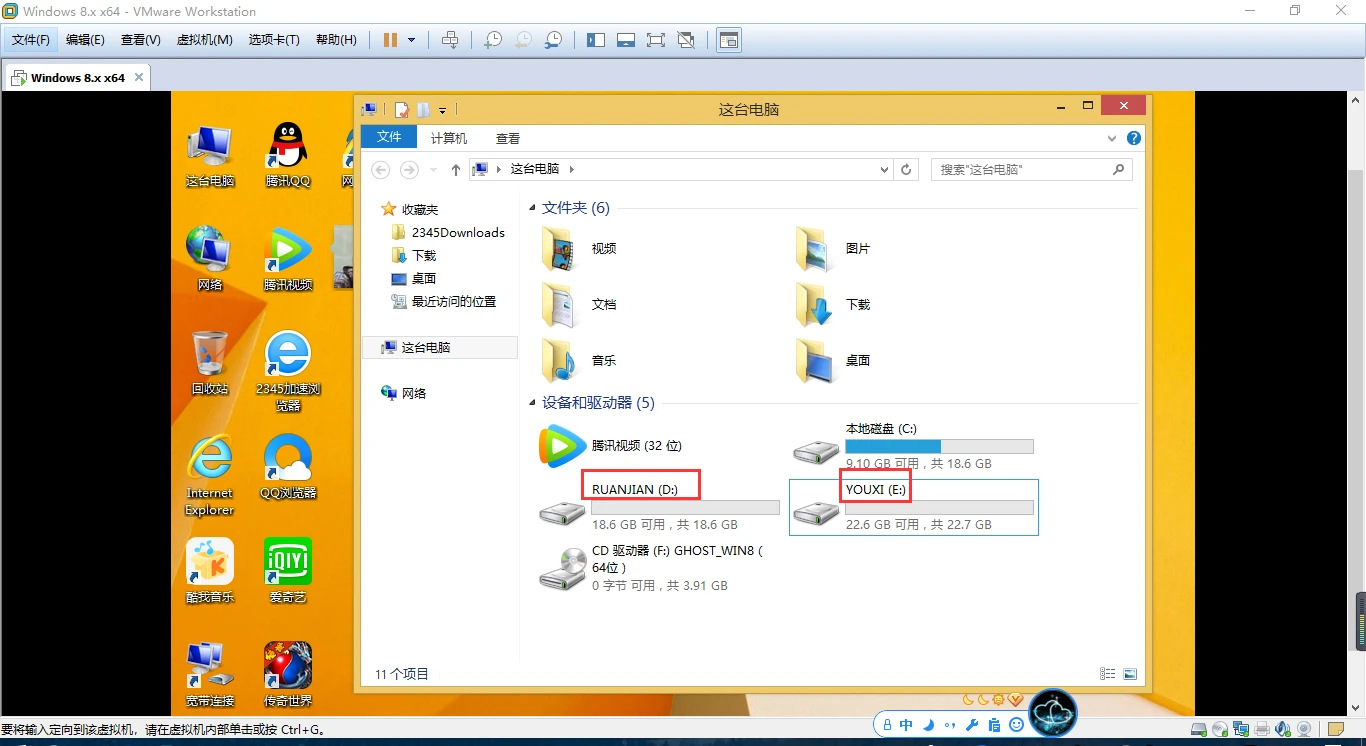Switch Explorer to details view layout

point(1108,674)
